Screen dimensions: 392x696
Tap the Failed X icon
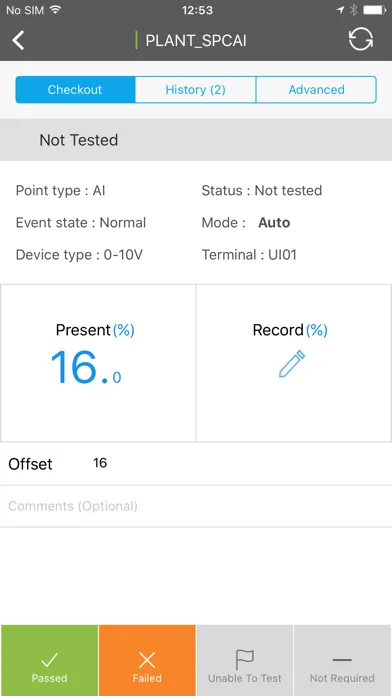[x=147, y=660]
